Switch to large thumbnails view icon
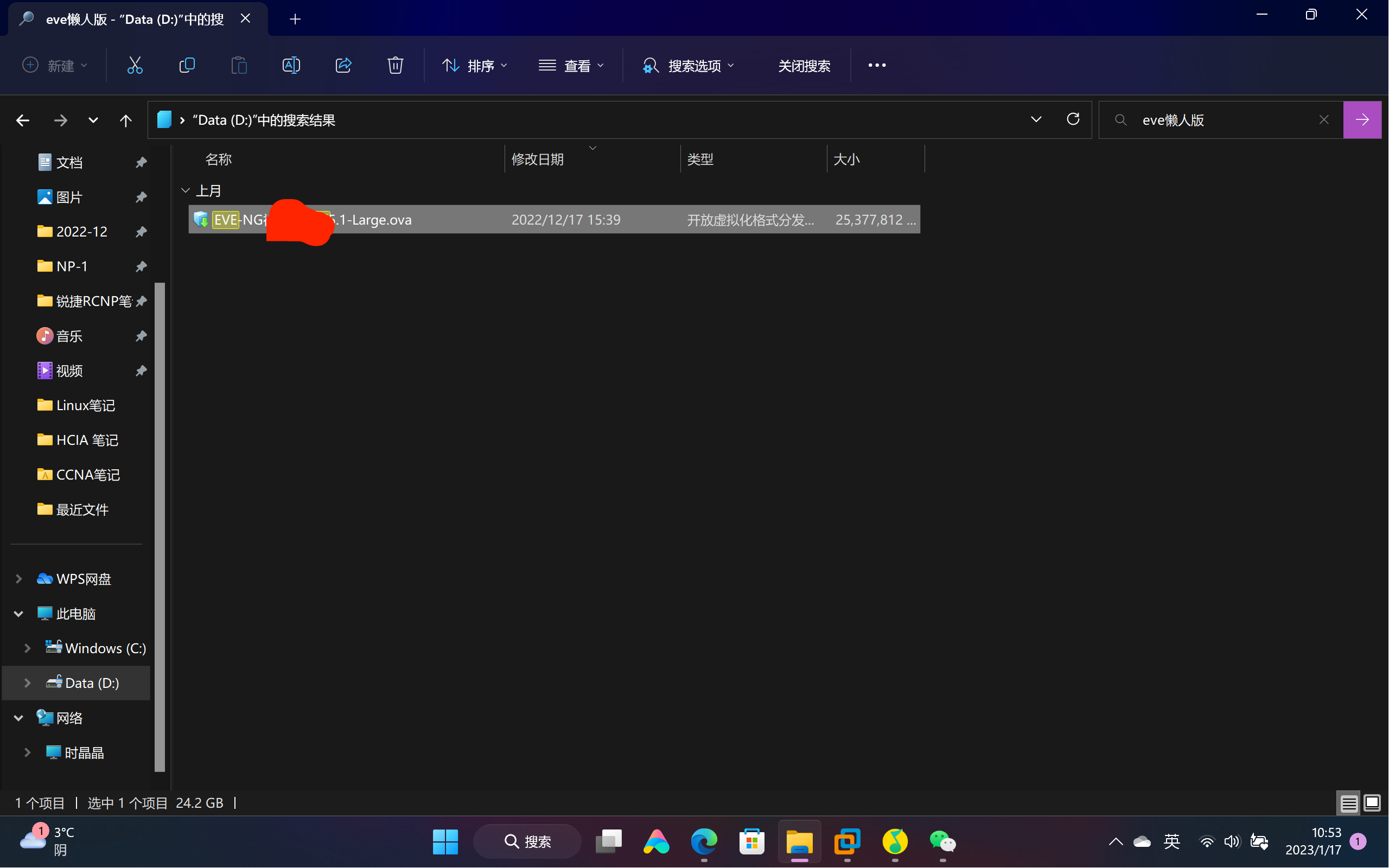This screenshot has height=868, width=1389. [1372, 802]
